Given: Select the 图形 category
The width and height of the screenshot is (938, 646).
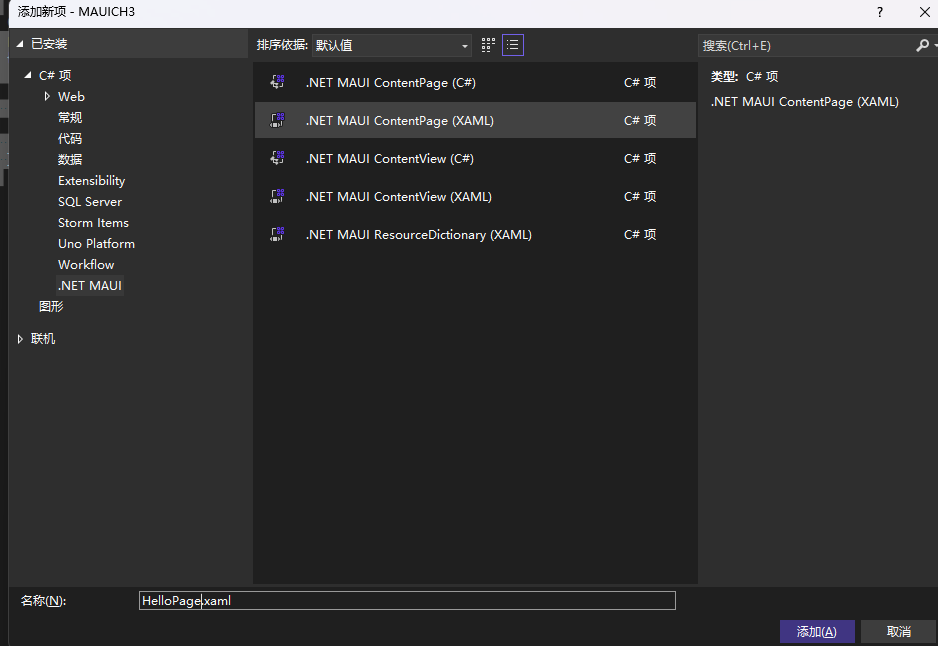Looking at the screenshot, I should pos(50,306).
